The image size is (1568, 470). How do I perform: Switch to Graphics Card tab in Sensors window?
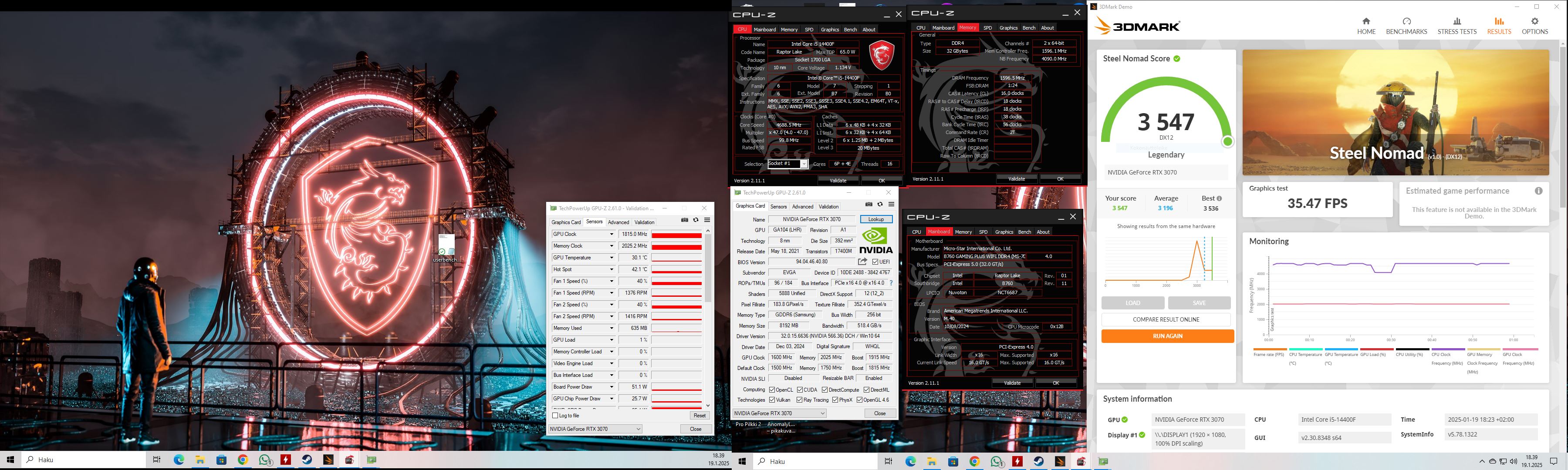[x=566, y=222]
